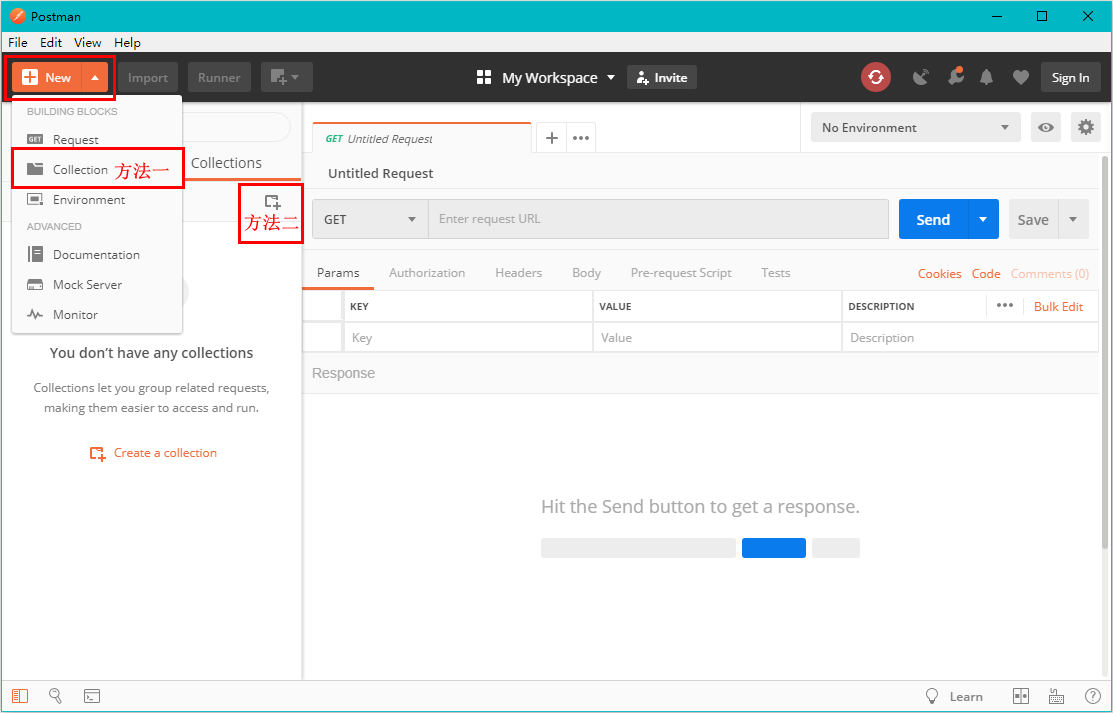1113x713 pixels.
Task: Switch to the Params tab
Action: coord(338,273)
